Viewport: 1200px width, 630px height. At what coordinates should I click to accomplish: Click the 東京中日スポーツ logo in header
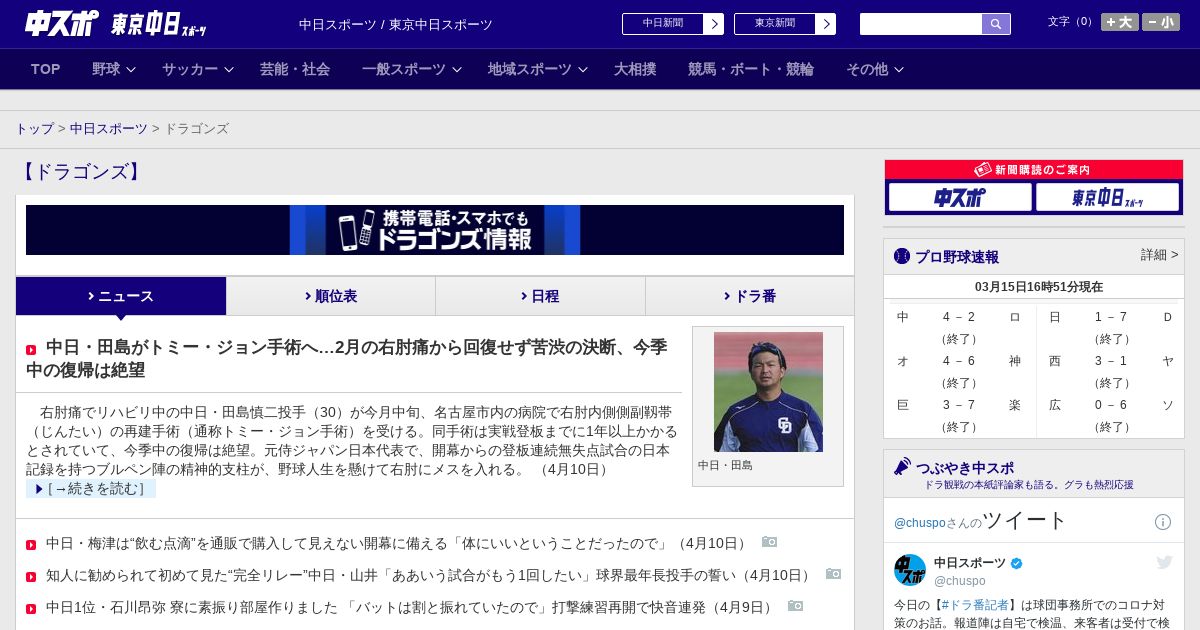[159, 24]
